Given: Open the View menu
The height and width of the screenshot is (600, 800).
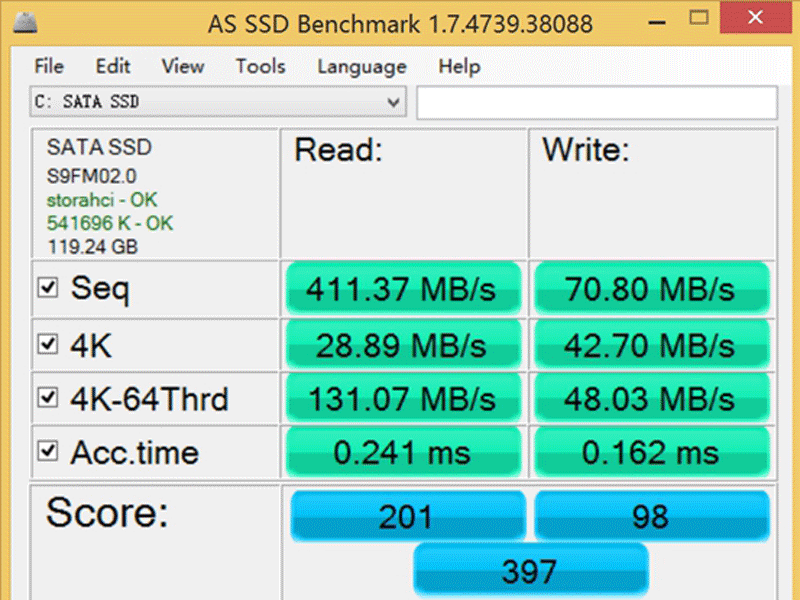Looking at the screenshot, I should click(x=183, y=66).
